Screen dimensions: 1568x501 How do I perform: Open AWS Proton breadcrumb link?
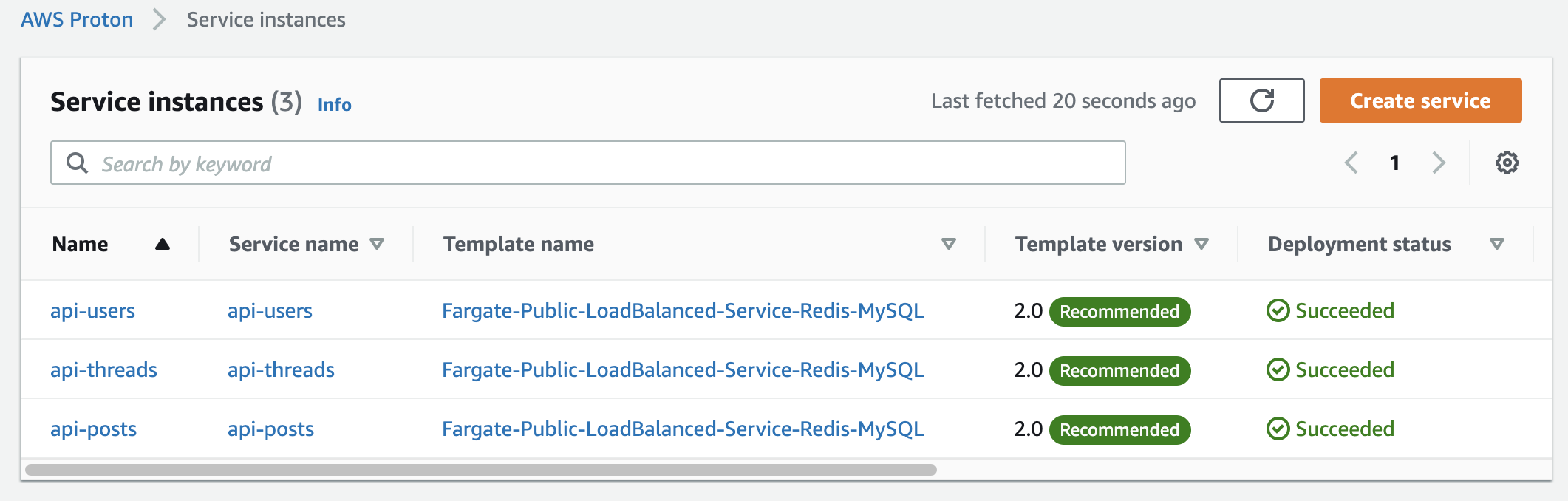click(x=77, y=20)
